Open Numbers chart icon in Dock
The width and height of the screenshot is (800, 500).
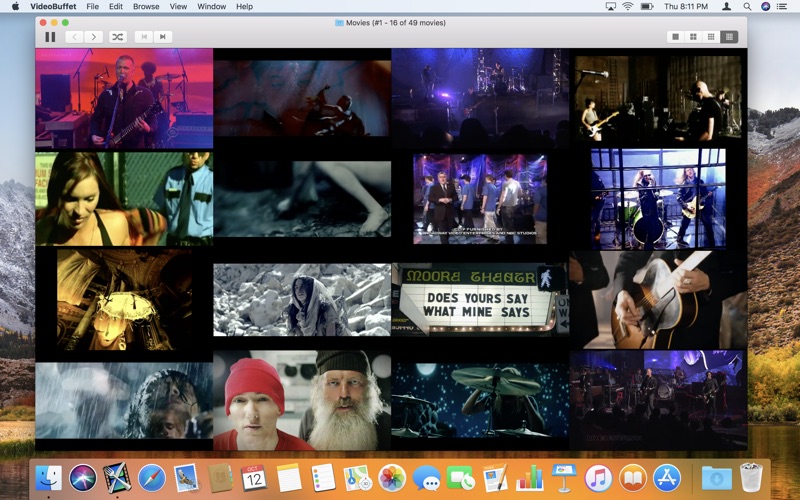point(529,478)
